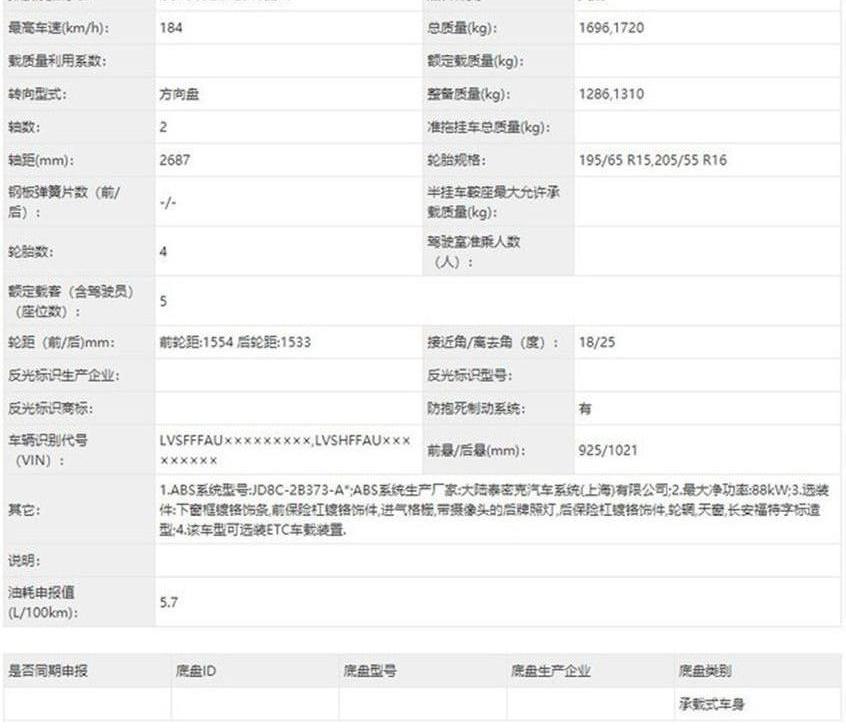The width and height of the screenshot is (846, 728).
Task: Select the 说明 row label
Action: 24,561
